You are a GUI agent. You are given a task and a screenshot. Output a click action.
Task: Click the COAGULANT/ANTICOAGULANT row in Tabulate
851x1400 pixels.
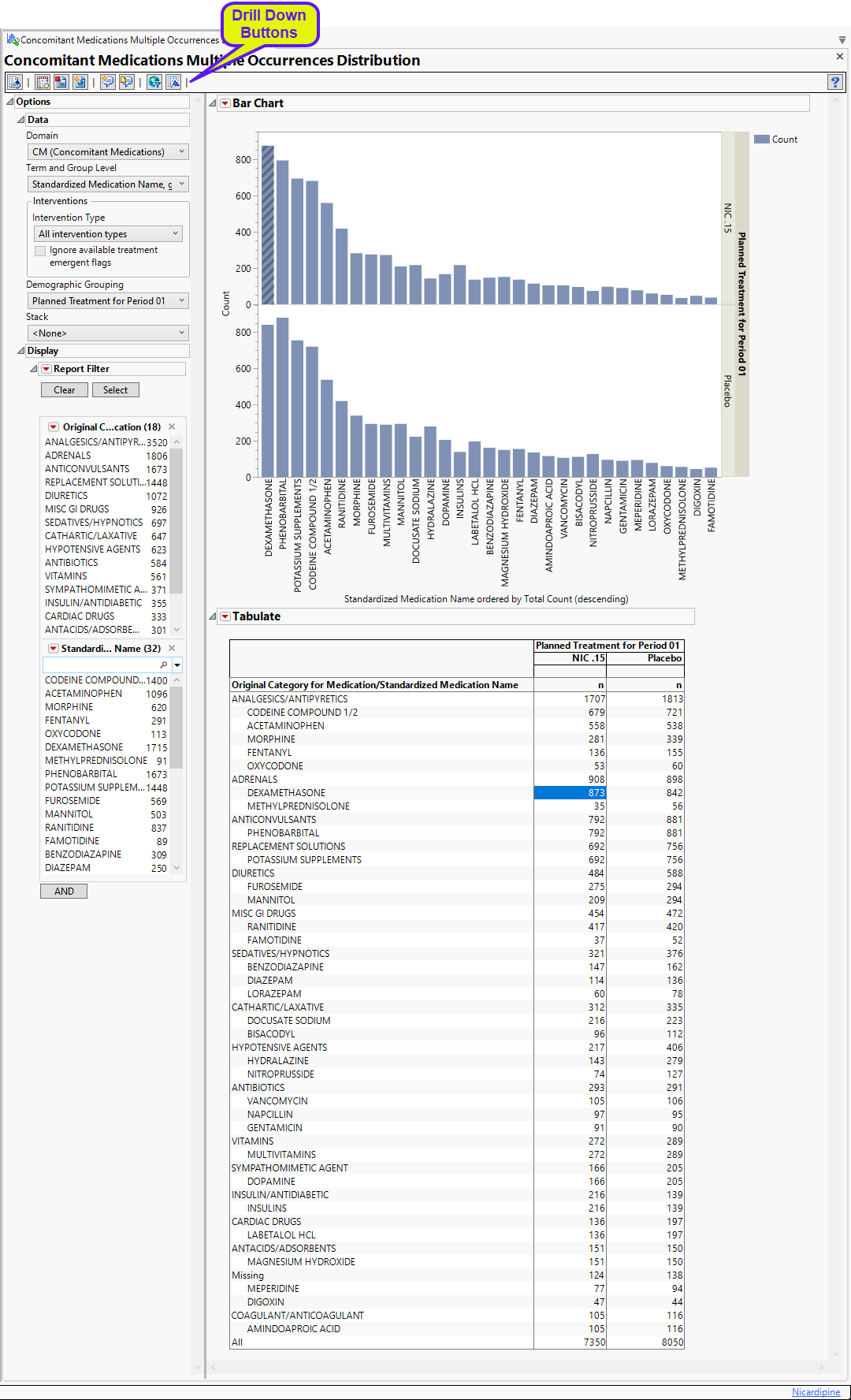click(457, 1316)
